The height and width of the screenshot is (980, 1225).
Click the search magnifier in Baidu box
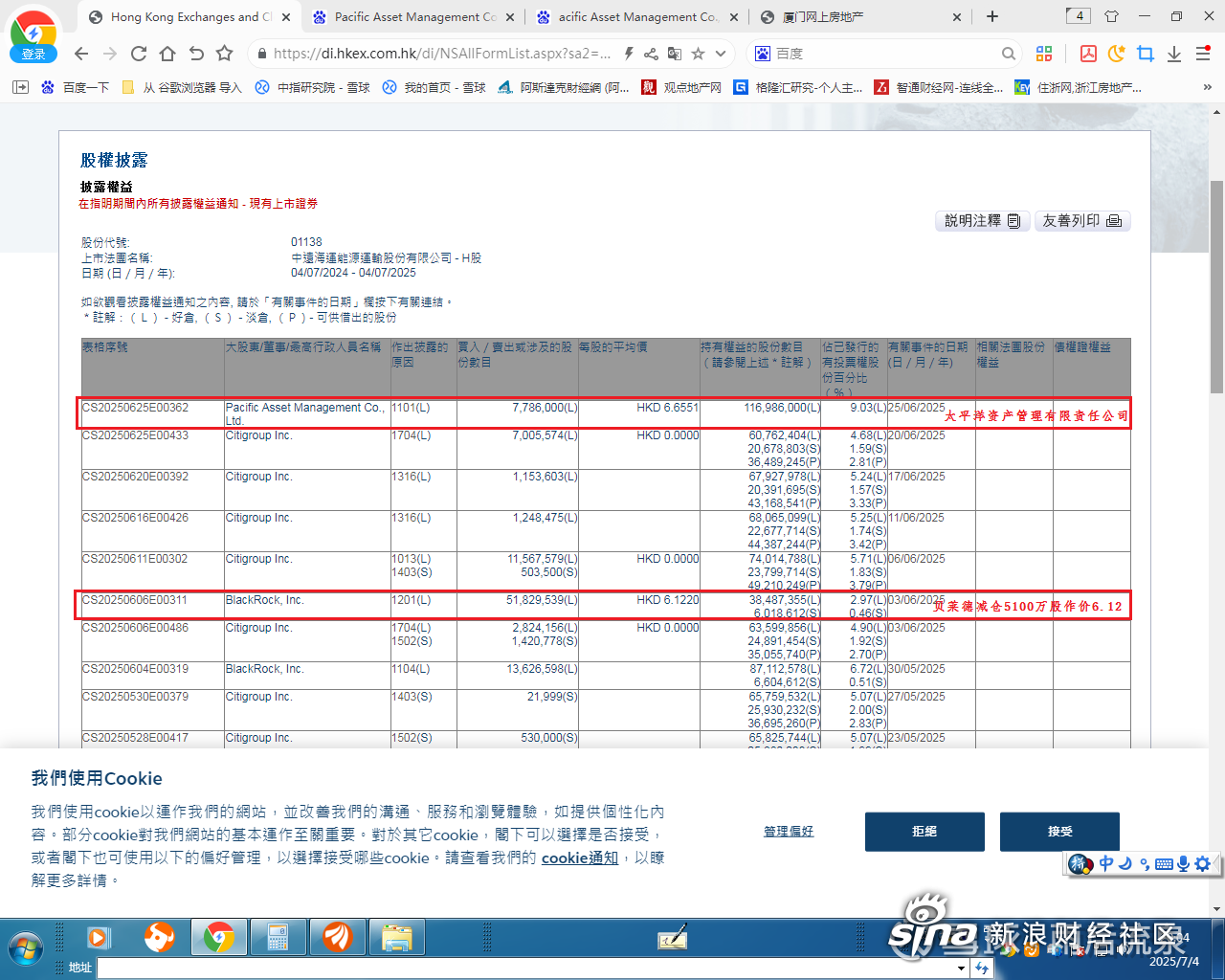tap(1009, 54)
